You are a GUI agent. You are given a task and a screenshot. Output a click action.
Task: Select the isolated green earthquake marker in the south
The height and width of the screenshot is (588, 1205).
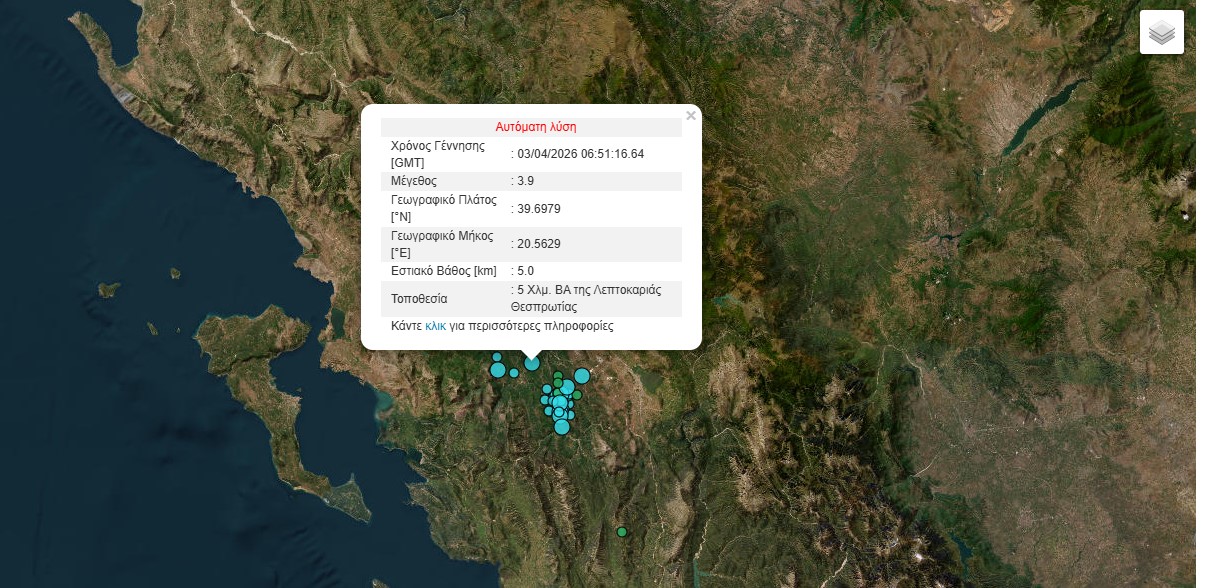click(622, 532)
